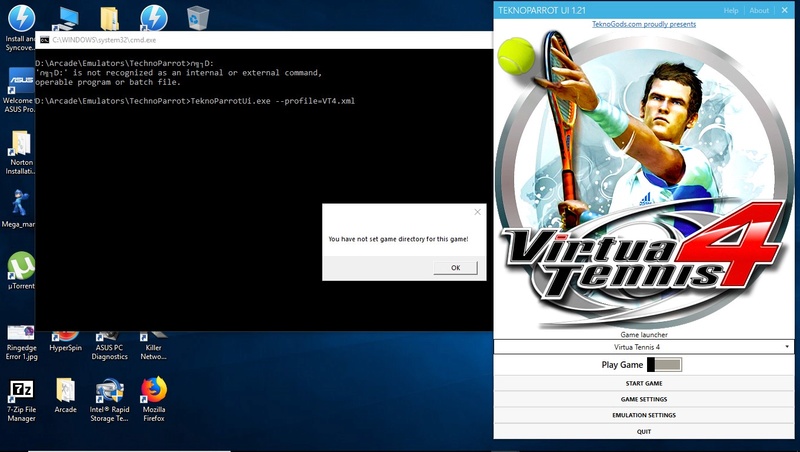Select the HyperSpin desktop shortcut
Viewport: 800px width, 452px height.
point(65,341)
